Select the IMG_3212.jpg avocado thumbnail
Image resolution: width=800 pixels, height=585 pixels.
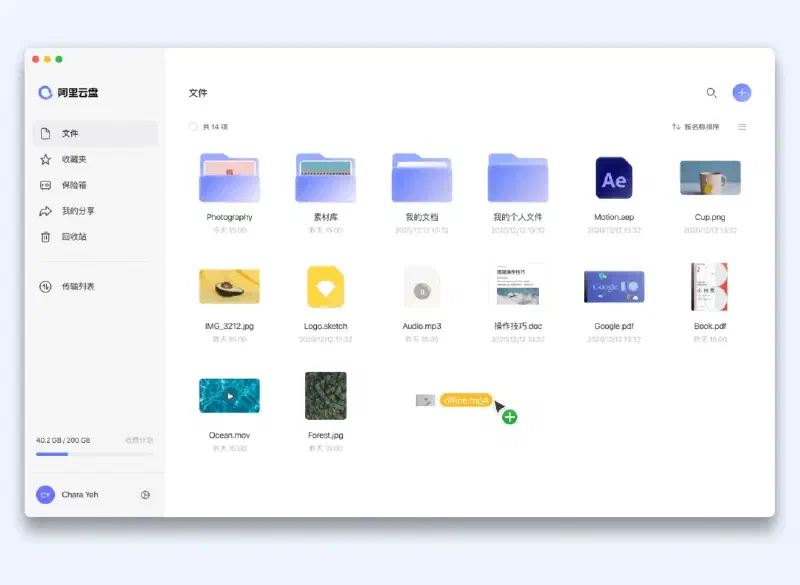[230, 287]
